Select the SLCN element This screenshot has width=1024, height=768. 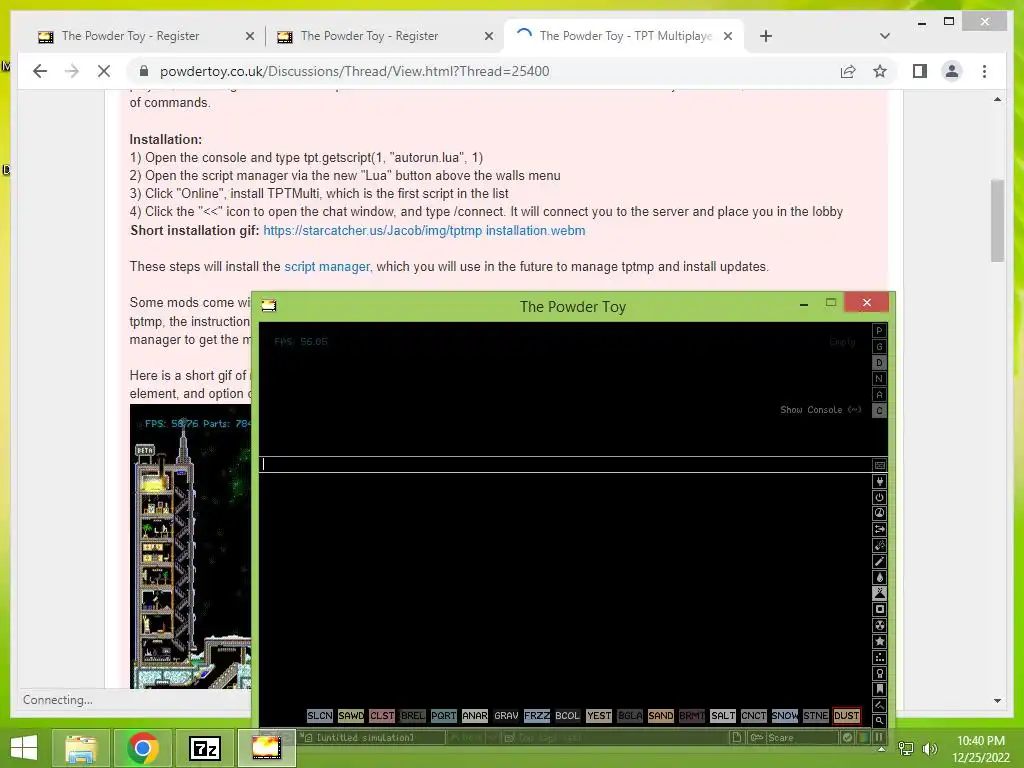tap(320, 716)
